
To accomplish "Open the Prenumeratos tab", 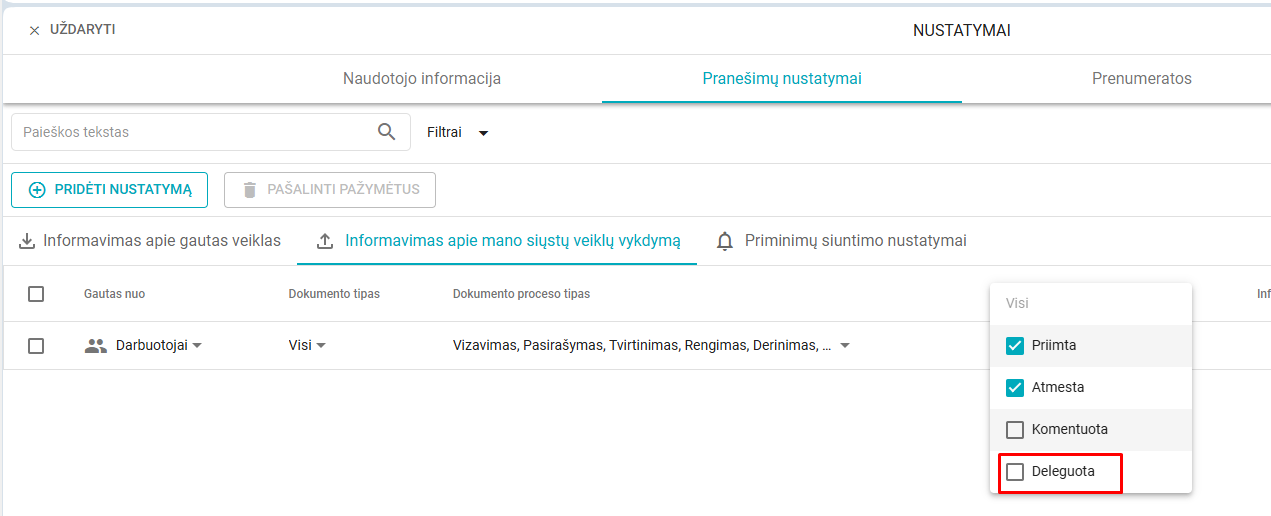I will pos(1142,79).
